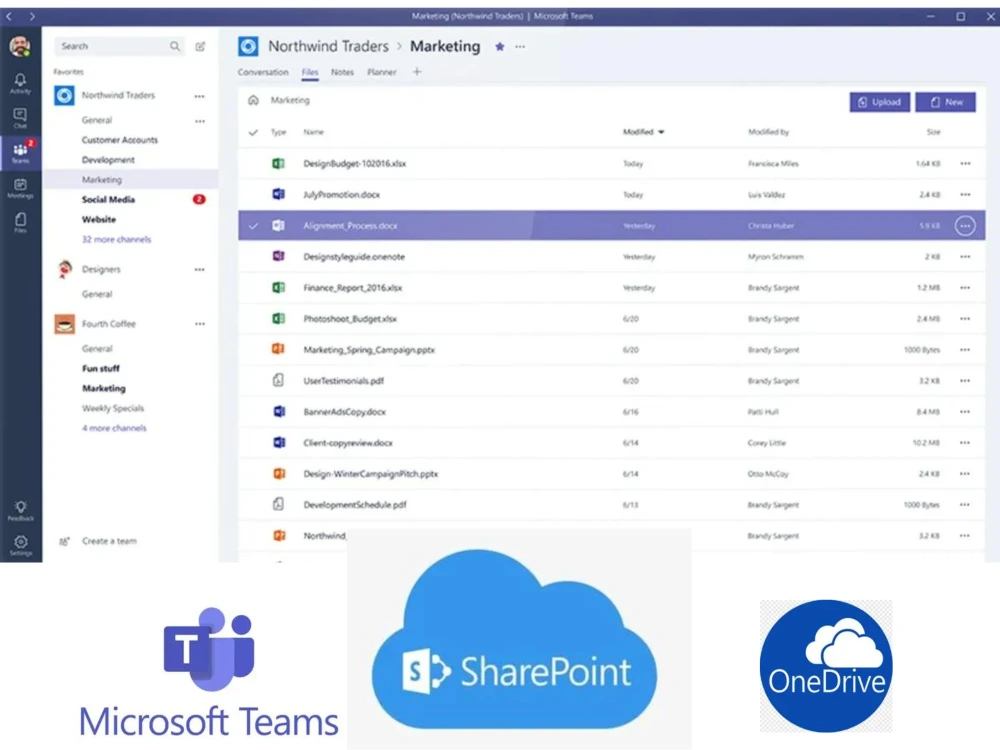1000x750 pixels.
Task: Open the Modified column sort dropdown
Action: (660, 132)
